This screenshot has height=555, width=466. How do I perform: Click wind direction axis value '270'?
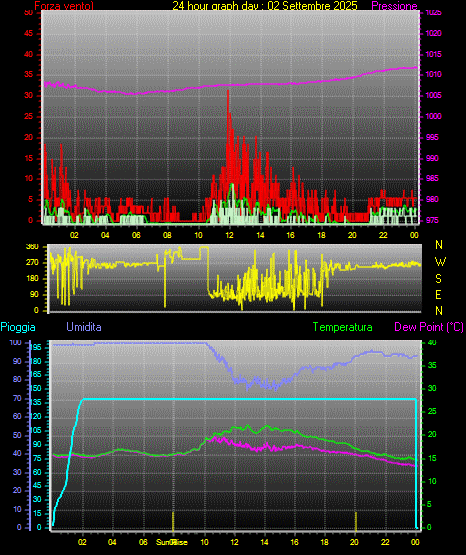[33, 263]
